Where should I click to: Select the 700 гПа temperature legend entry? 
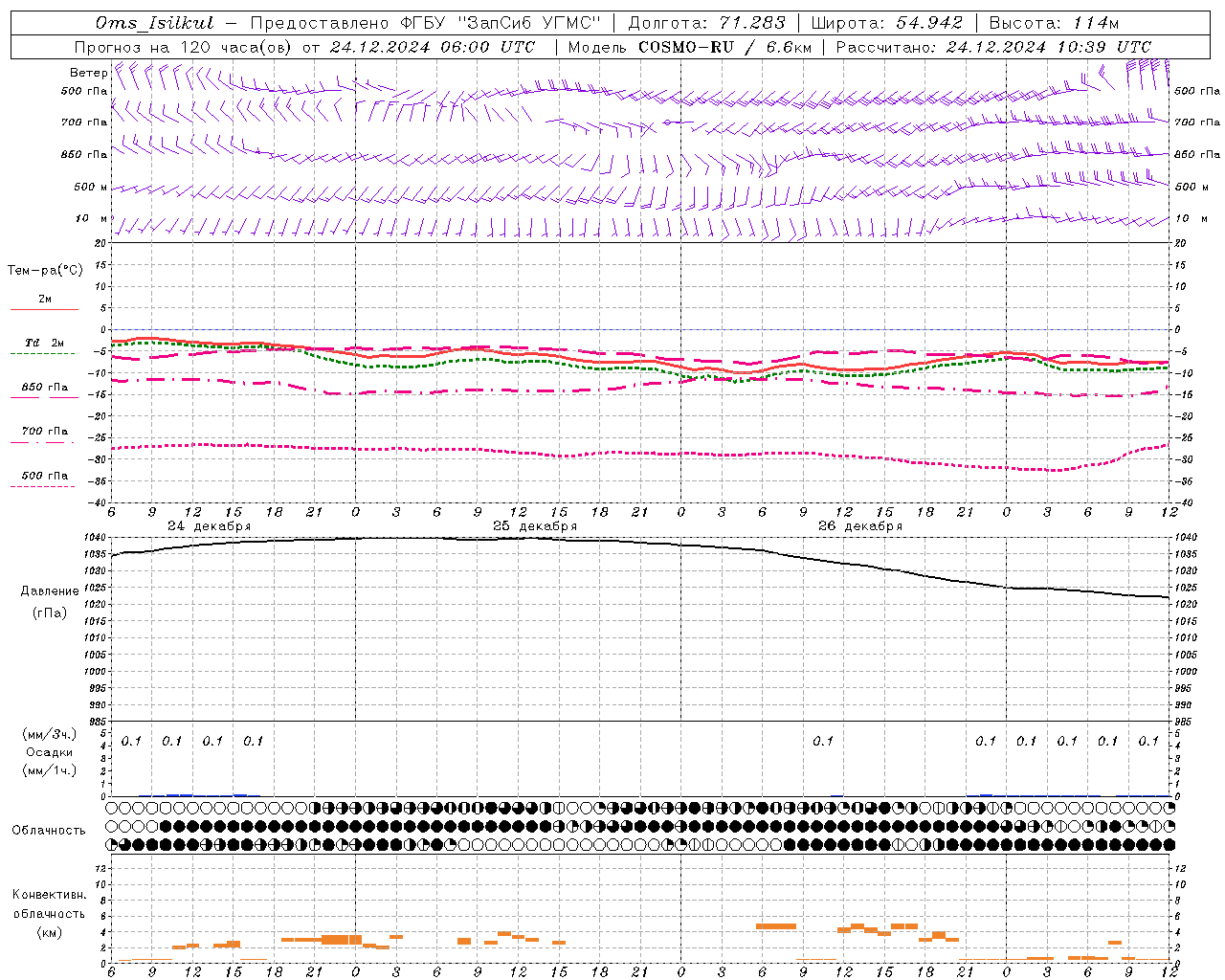point(45,434)
